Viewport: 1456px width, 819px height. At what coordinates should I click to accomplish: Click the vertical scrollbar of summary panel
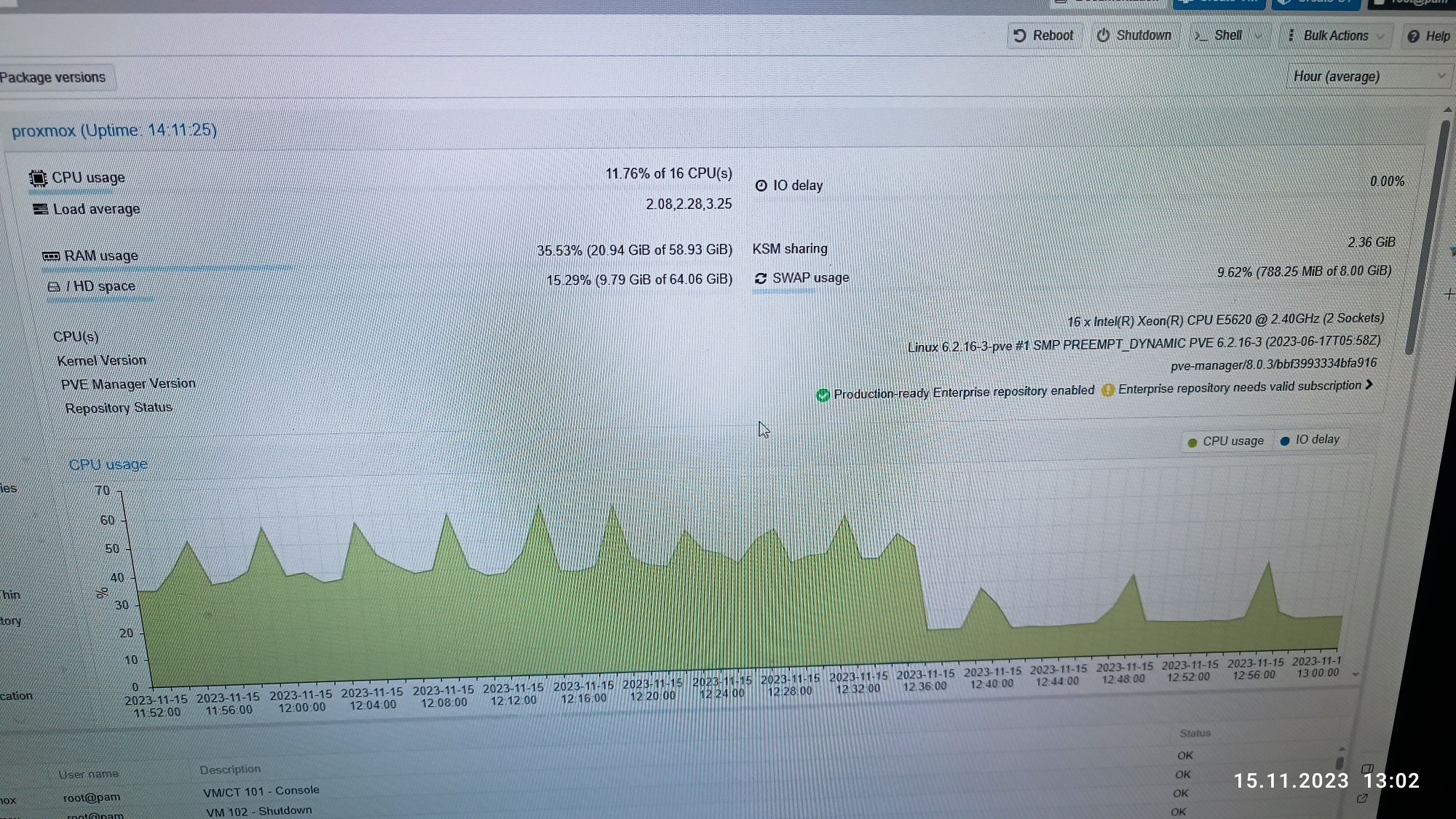1427,237
